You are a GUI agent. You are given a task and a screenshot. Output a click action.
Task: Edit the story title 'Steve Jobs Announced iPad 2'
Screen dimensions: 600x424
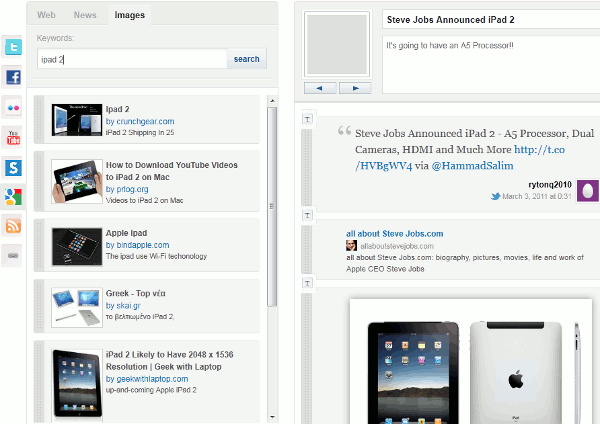(x=487, y=20)
